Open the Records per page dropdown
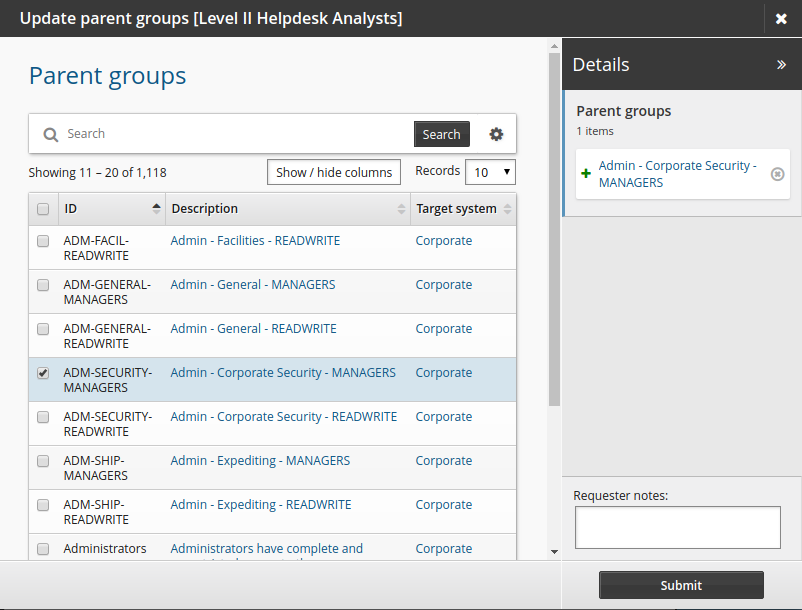802x610 pixels. [490, 172]
